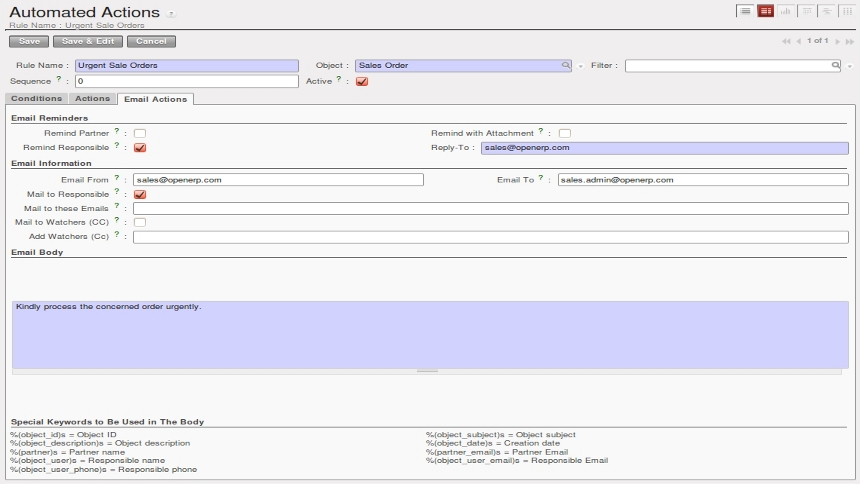Open the Conditions tab
Image resolution: width=860 pixels, height=484 pixels.
tap(37, 98)
